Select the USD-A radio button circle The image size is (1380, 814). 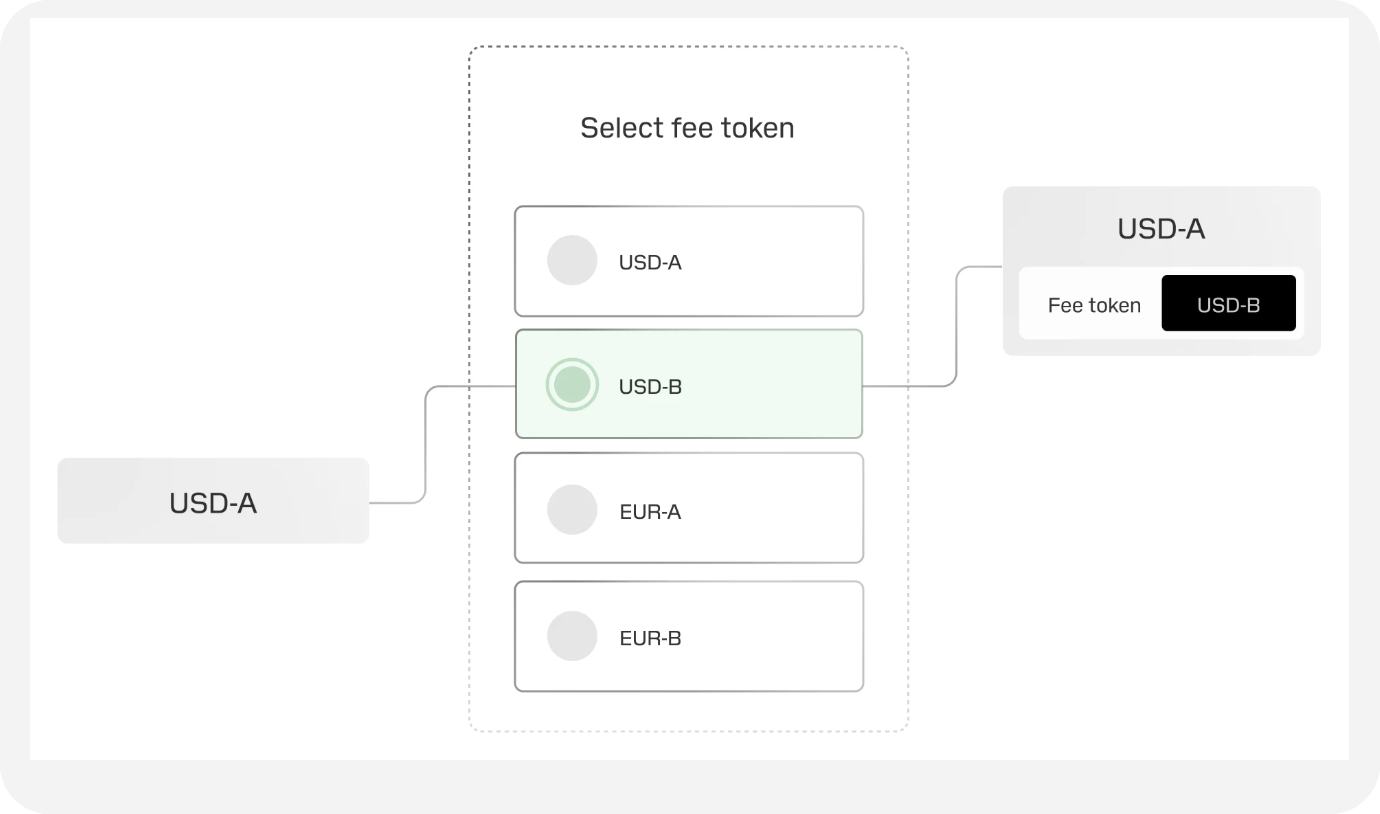pos(572,261)
